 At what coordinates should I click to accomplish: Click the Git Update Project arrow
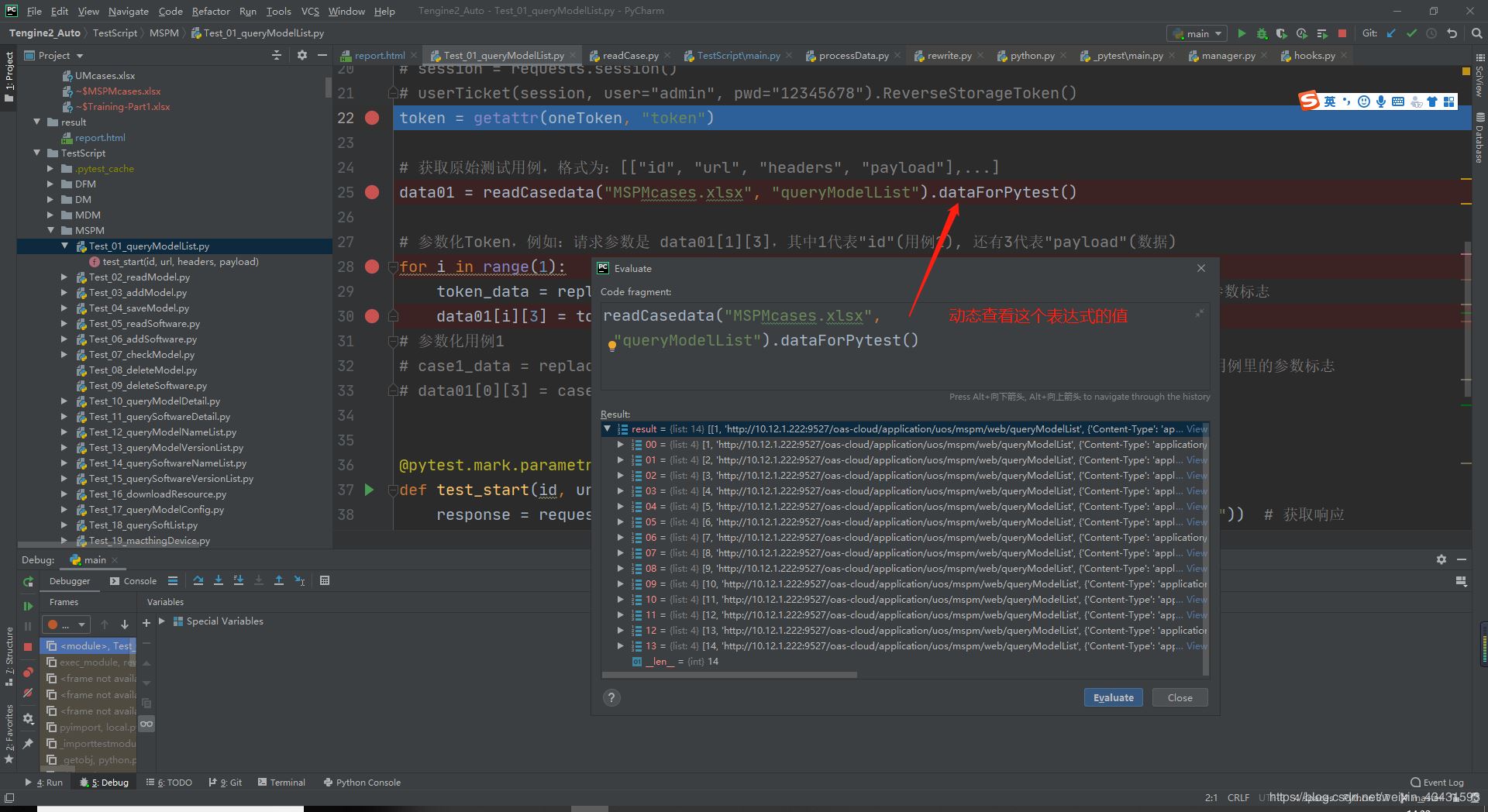[x=1391, y=33]
